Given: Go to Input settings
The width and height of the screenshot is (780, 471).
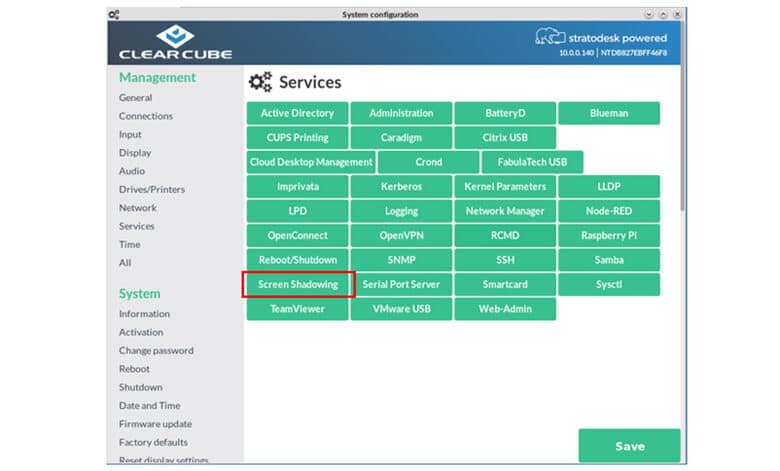Looking at the screenshot, I should tap(130, 134).
